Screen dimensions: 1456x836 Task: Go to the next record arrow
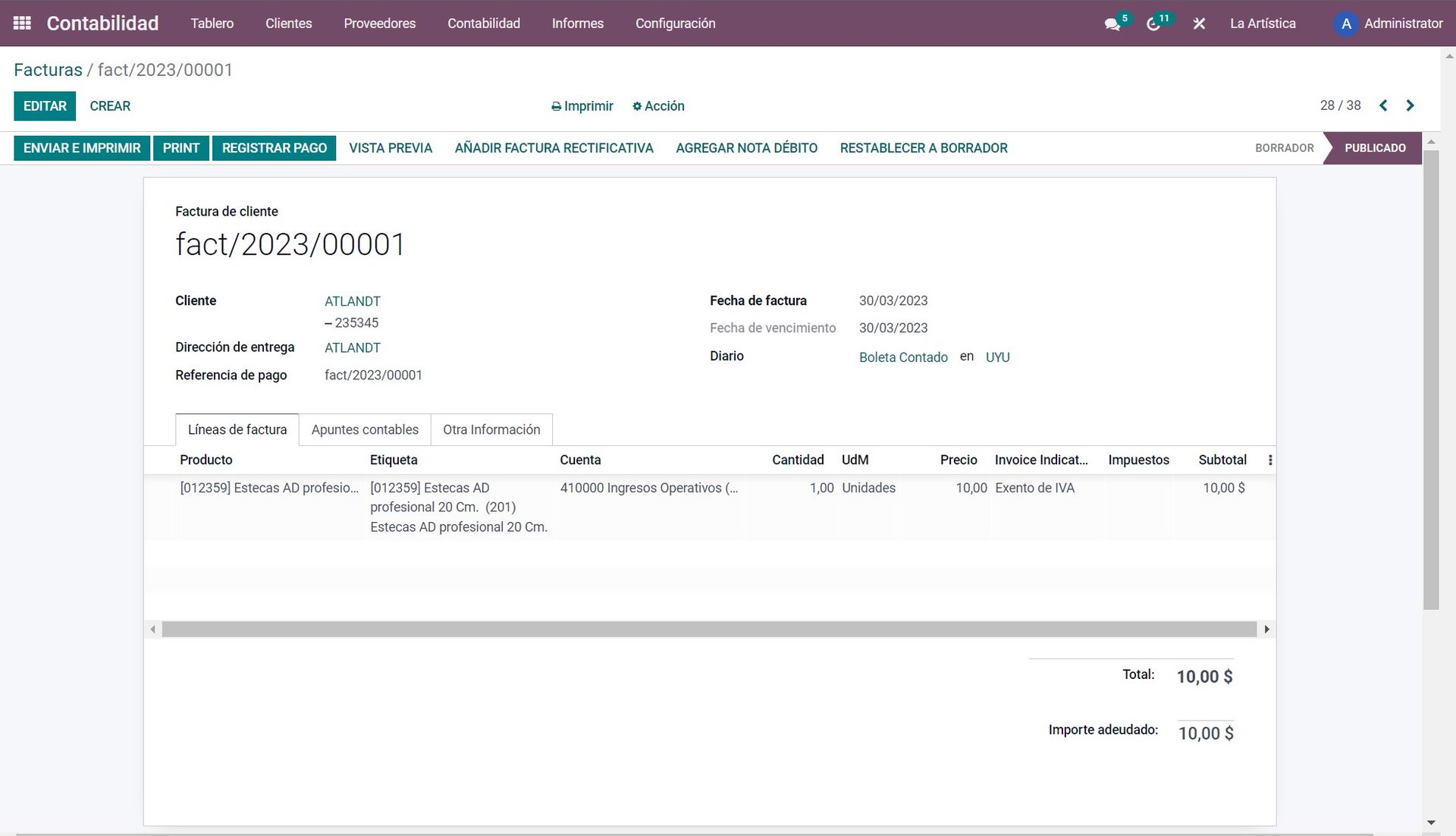(x=1410, y=105)
